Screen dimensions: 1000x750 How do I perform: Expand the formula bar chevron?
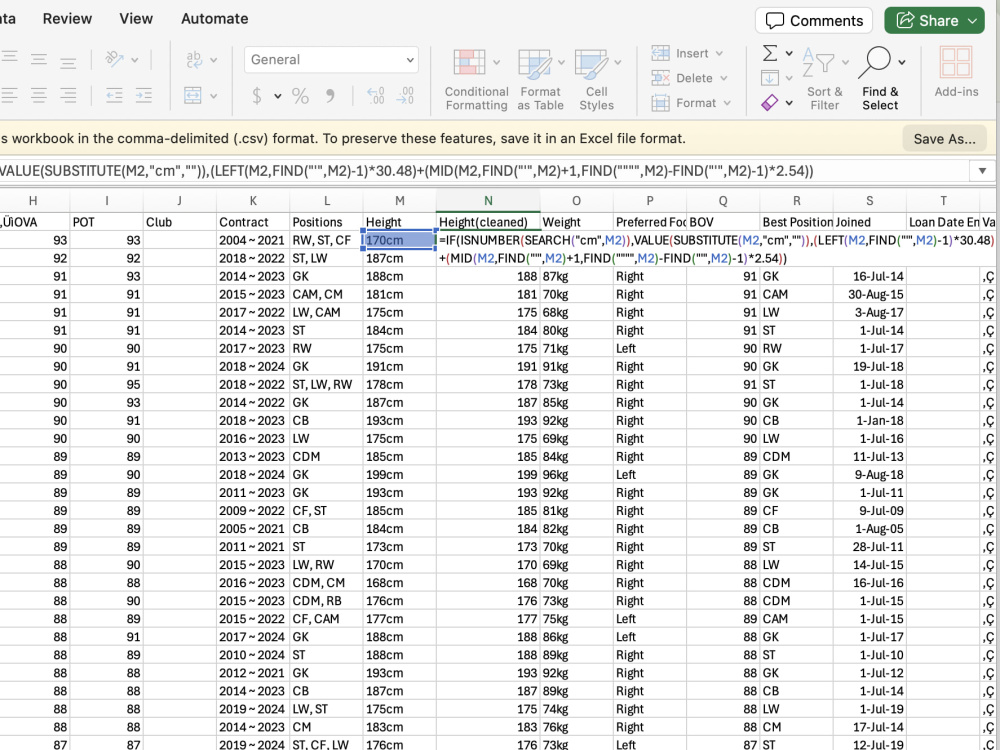point(982,171)
